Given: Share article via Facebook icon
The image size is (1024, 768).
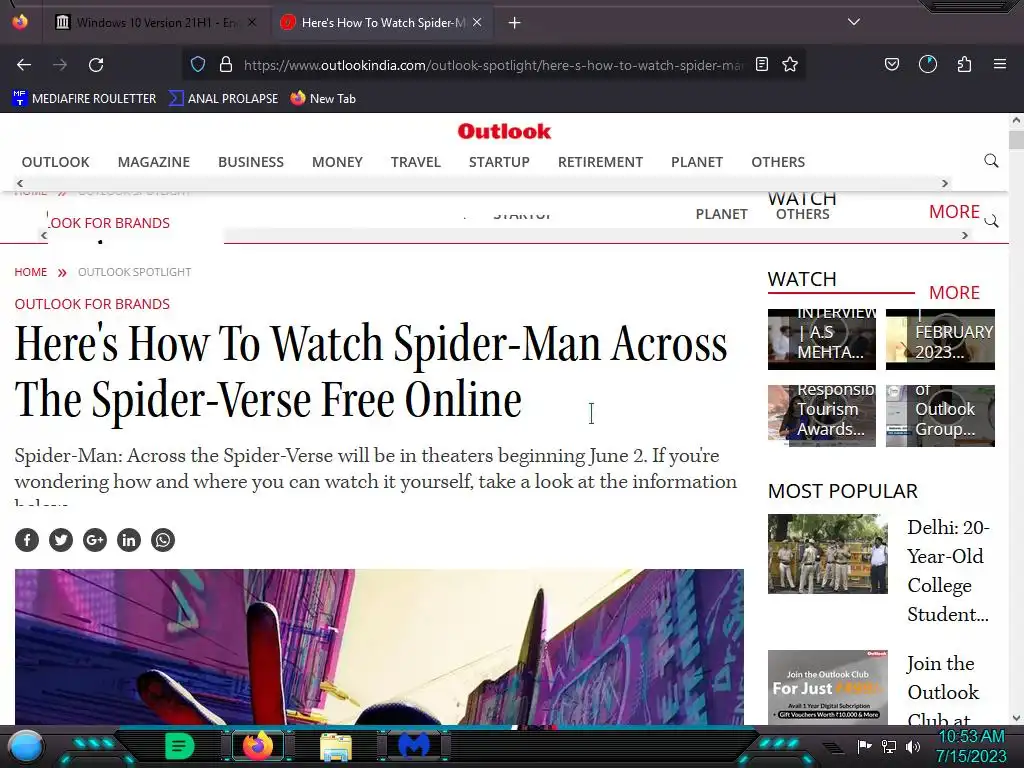Looking at the screenshot, I should click(x=27, y=540).
